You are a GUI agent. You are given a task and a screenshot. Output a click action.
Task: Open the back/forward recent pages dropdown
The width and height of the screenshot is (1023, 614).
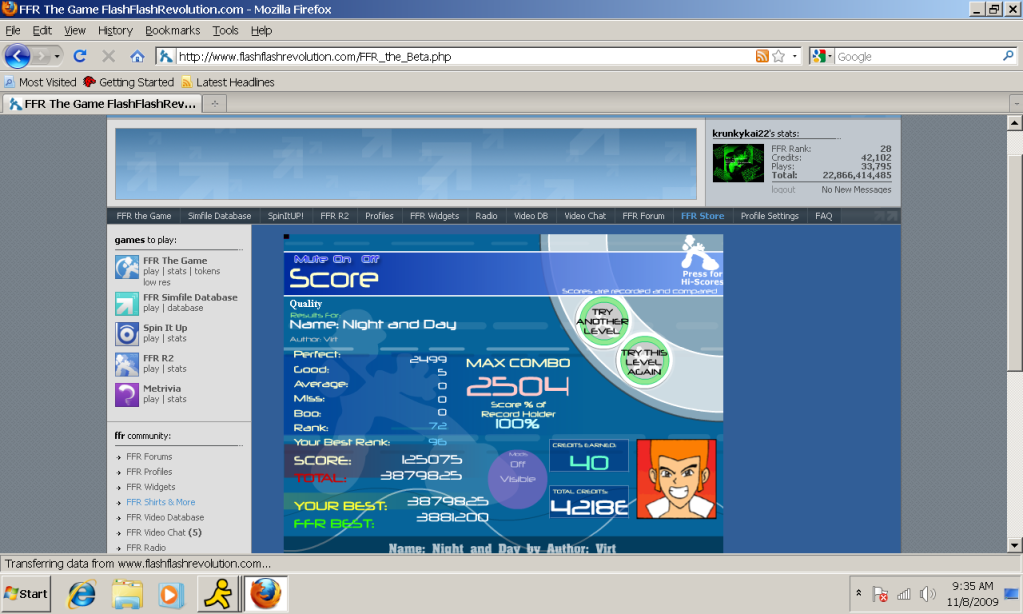[x=58, y=56]
